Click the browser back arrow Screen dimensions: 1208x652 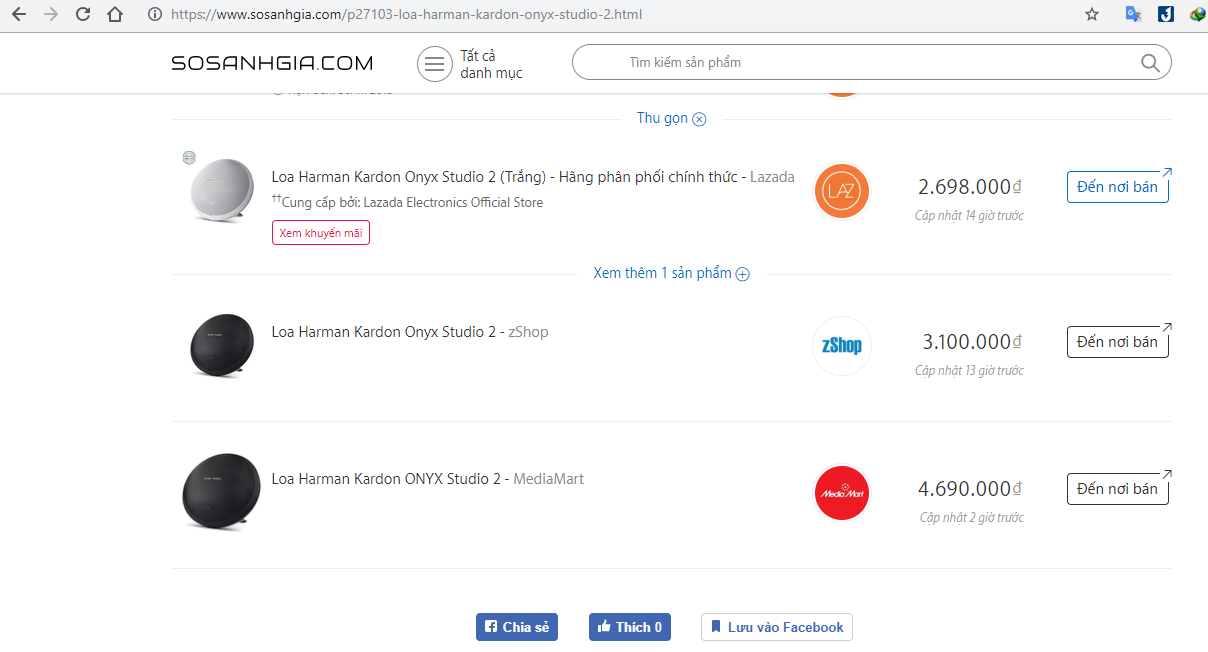[19, 15]
